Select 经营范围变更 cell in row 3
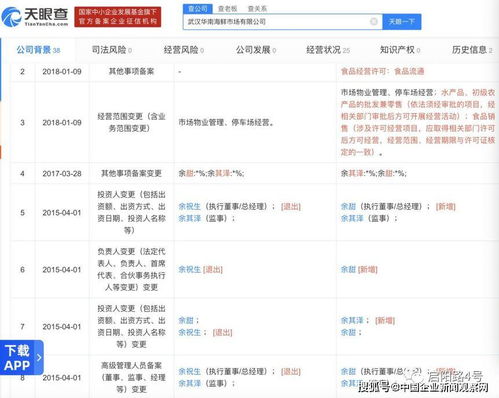The image size is (499, 398). 131,122
